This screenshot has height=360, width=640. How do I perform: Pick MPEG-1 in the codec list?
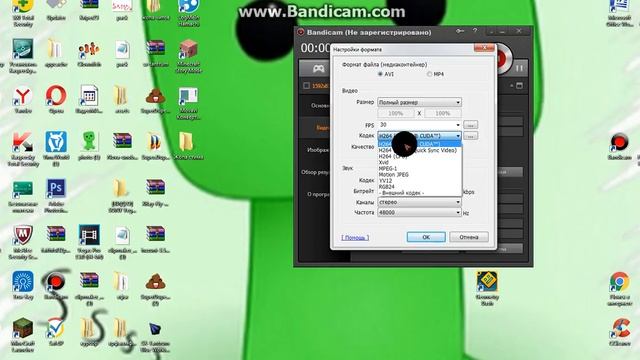(x=419, y=169)
